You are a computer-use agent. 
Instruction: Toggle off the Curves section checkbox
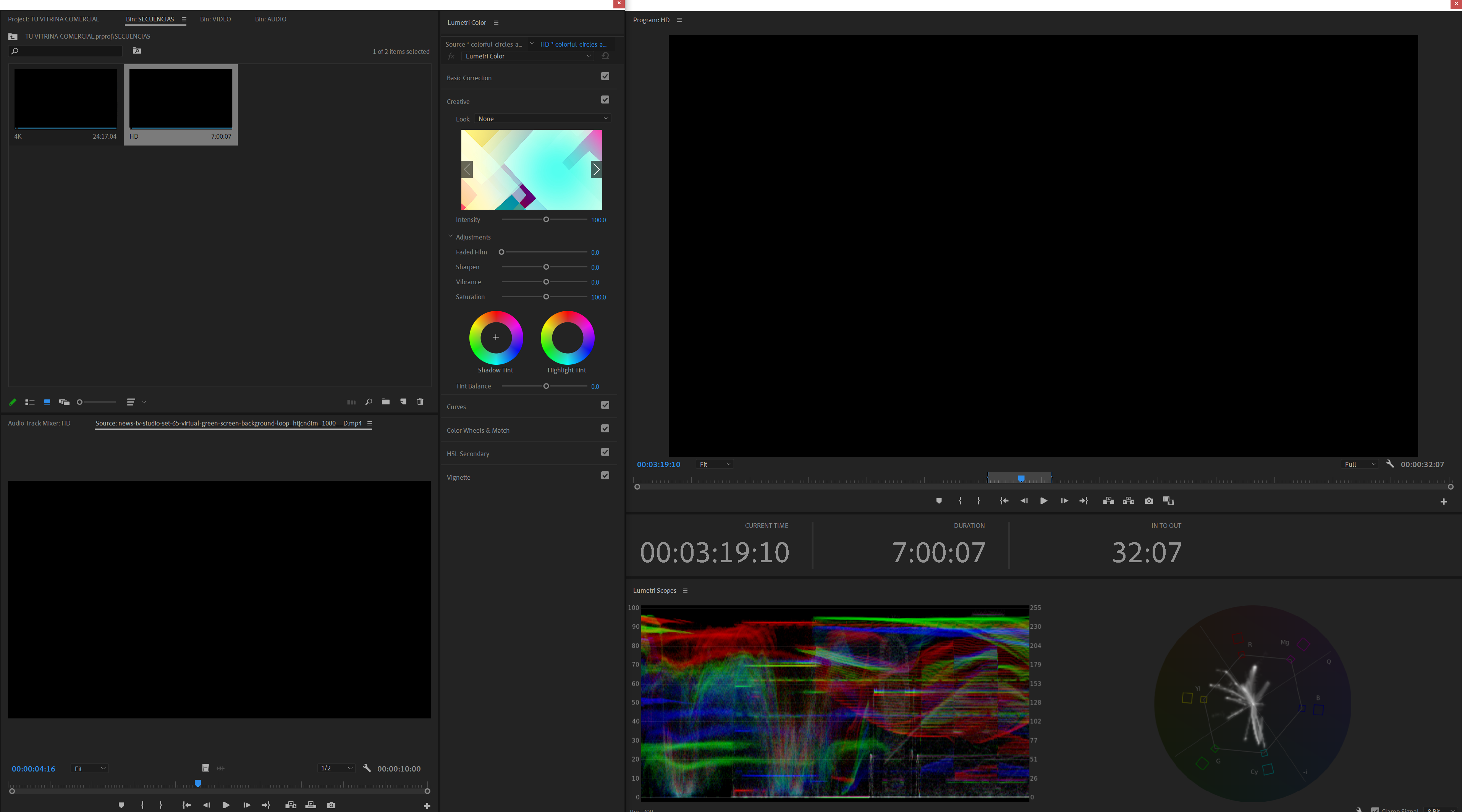pyautogui.click(x=605, y=405)
